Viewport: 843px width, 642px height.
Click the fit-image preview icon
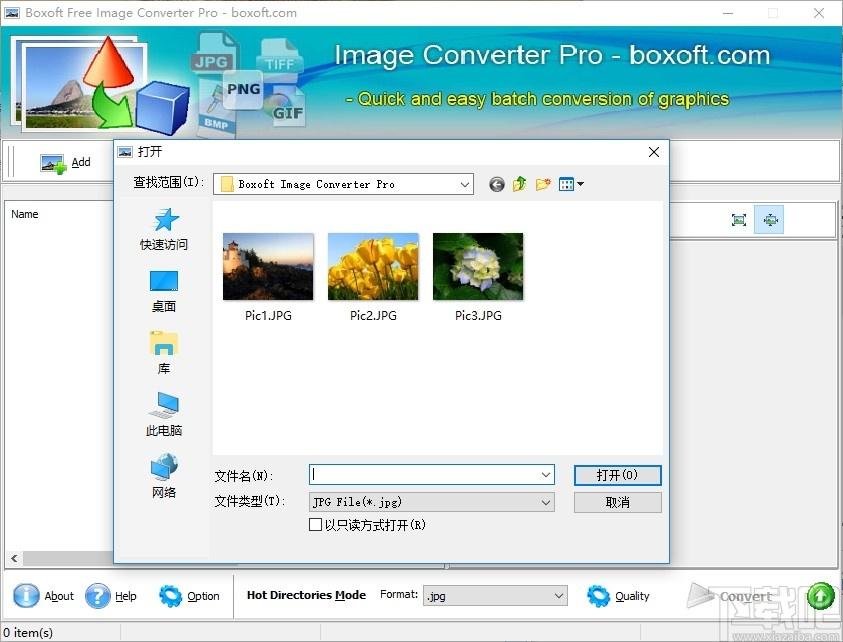point(739,219)
